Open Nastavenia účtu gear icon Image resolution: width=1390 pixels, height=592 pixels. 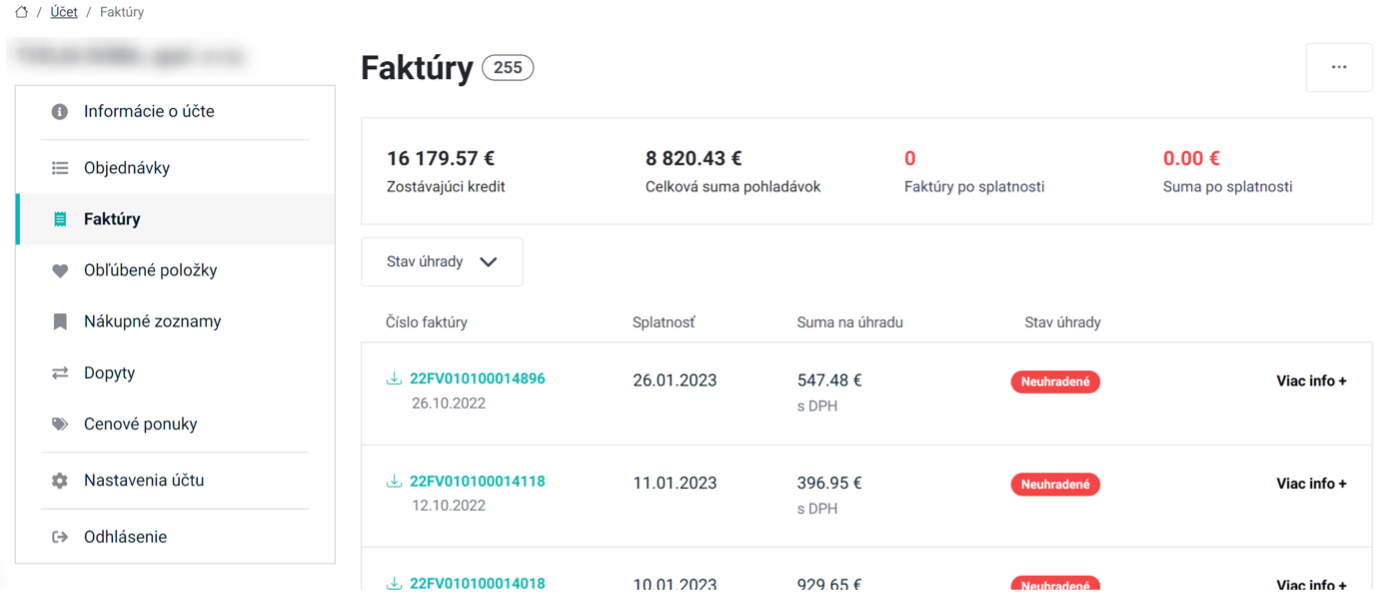click(x=60, y=480)
